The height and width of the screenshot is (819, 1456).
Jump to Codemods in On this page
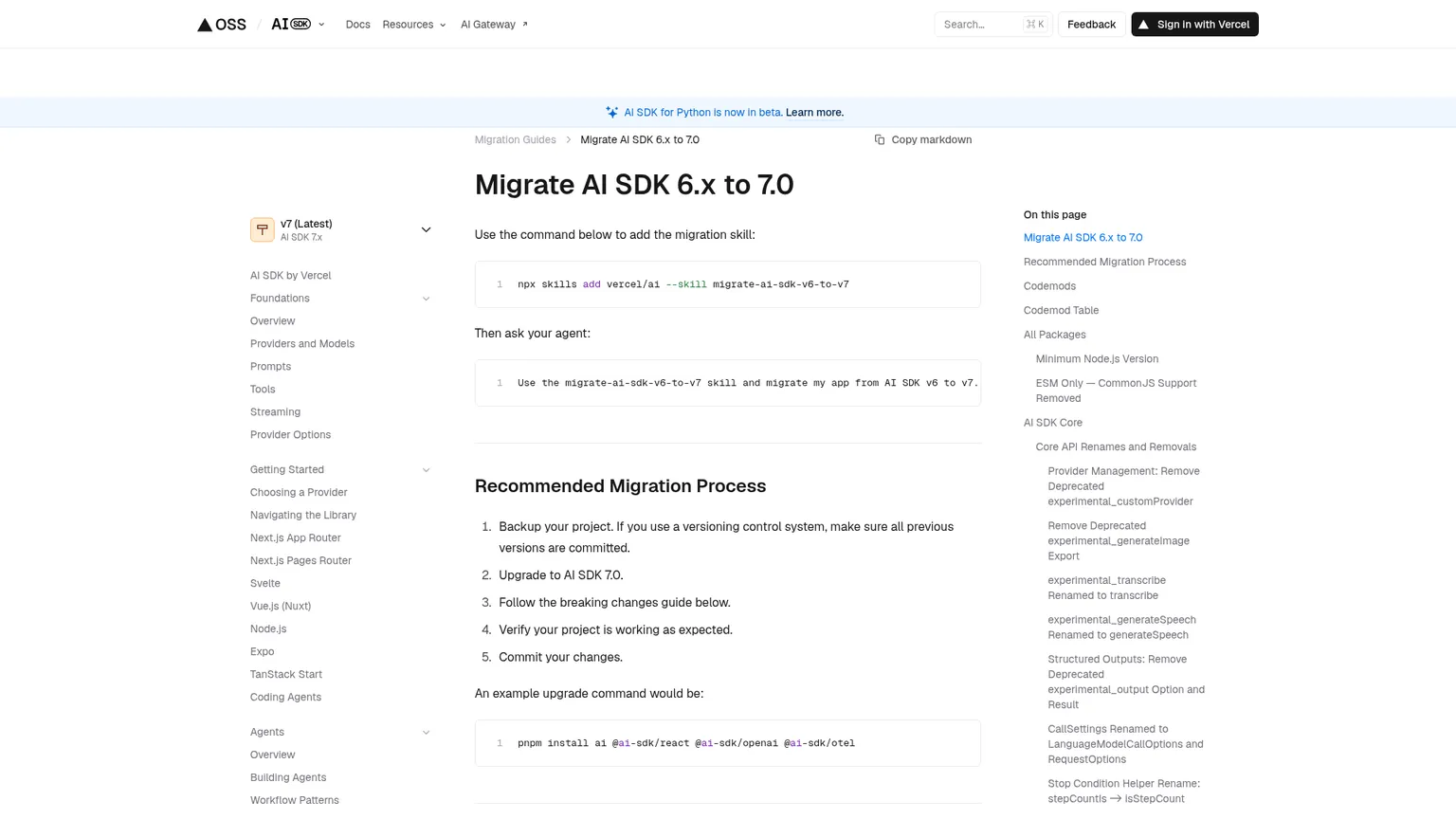tap(1049, 286)
